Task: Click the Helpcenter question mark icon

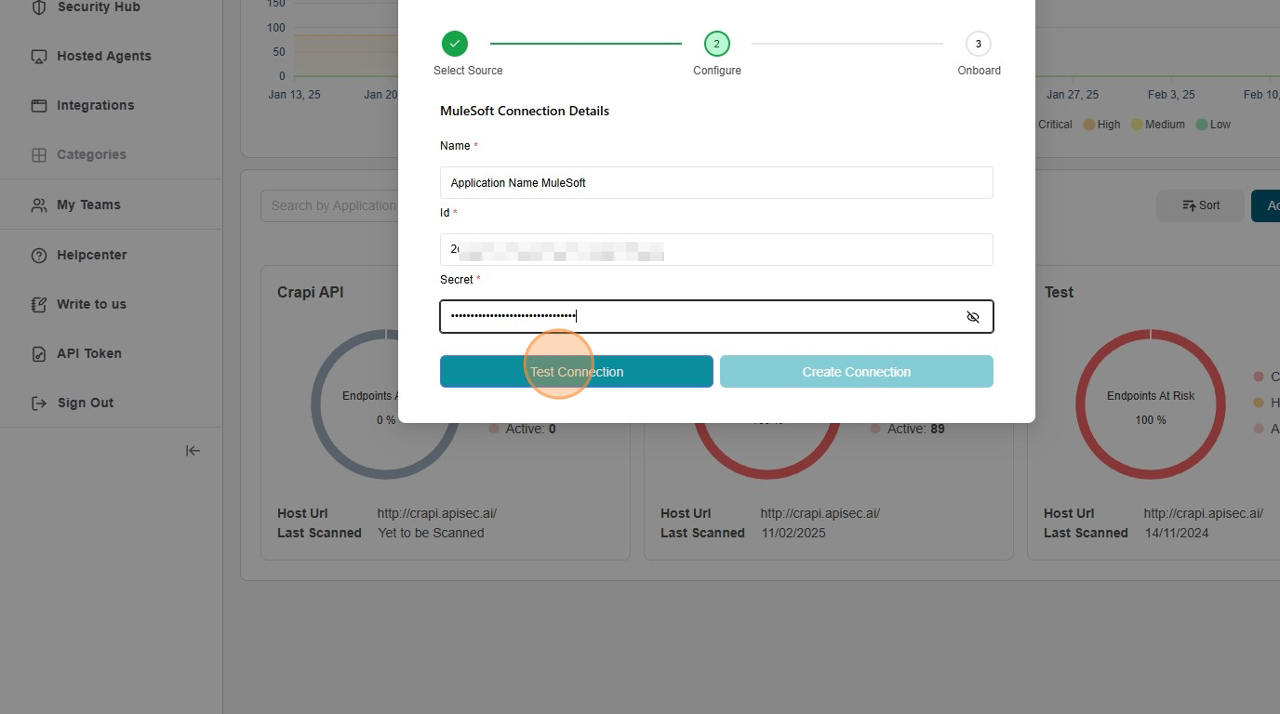Action: pyautogui.click(x=39, y=255)
